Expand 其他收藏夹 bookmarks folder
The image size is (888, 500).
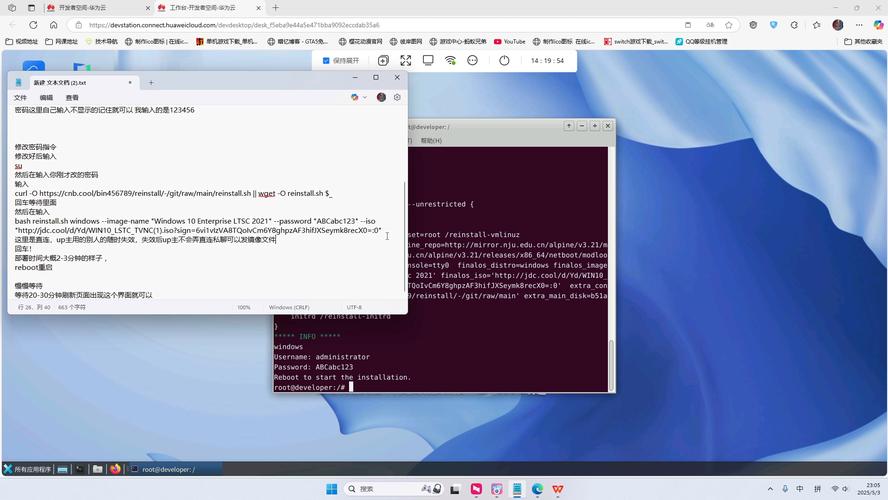[862, 42]
